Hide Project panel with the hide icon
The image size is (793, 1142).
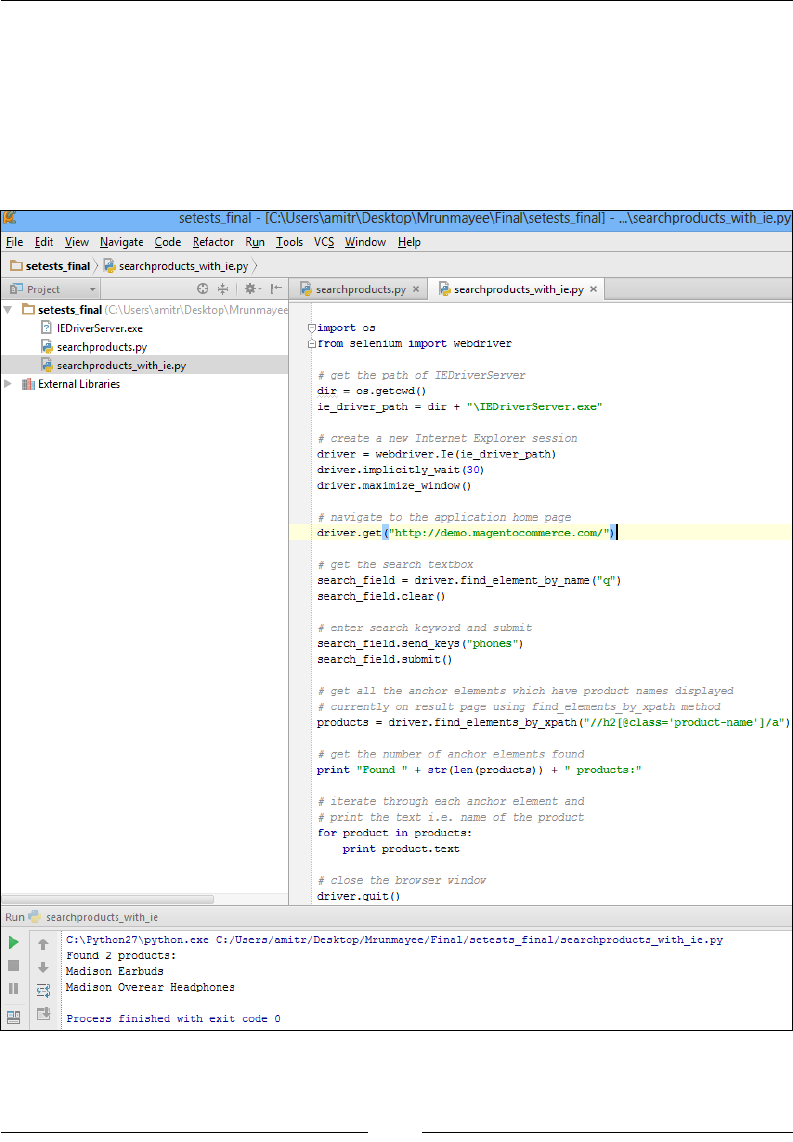pyautogui.click(x=276, y=289)
